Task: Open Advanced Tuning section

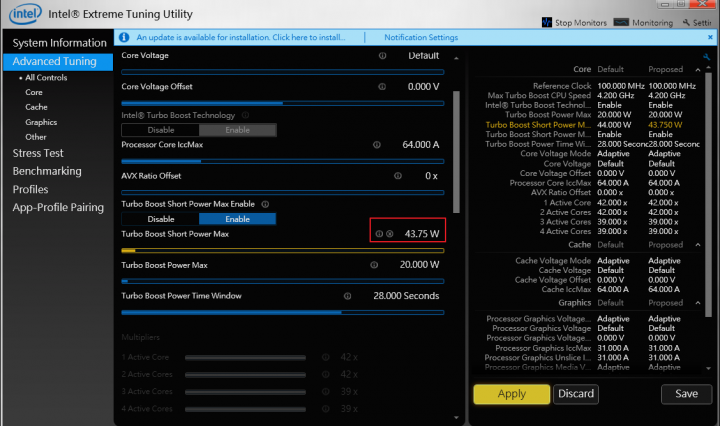Action: [x=58, y=62]
